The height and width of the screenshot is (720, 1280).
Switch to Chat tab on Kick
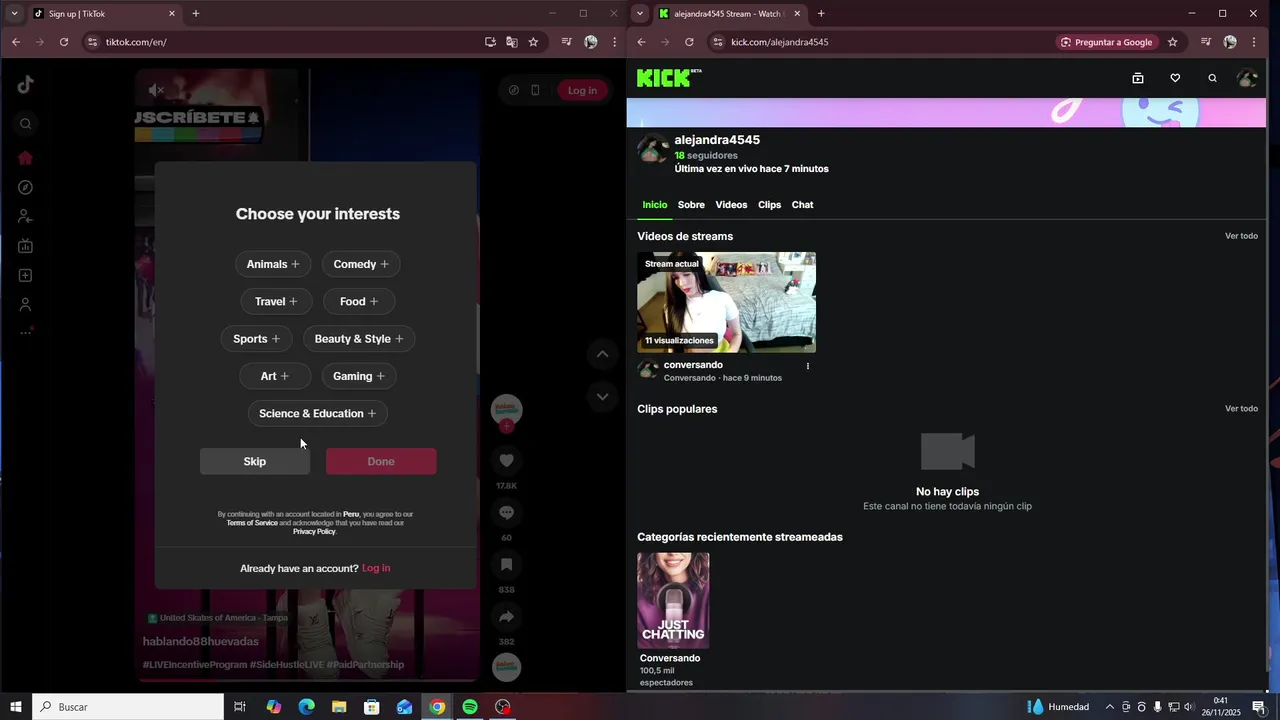[802, 205]
